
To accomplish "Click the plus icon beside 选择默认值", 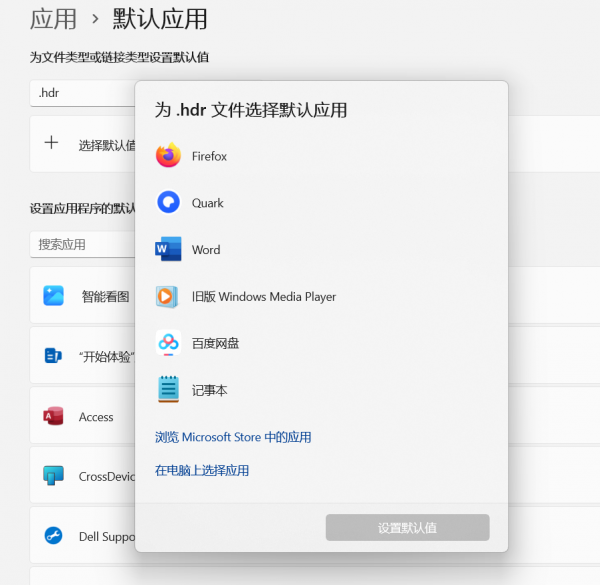I will tap(51, 143).
